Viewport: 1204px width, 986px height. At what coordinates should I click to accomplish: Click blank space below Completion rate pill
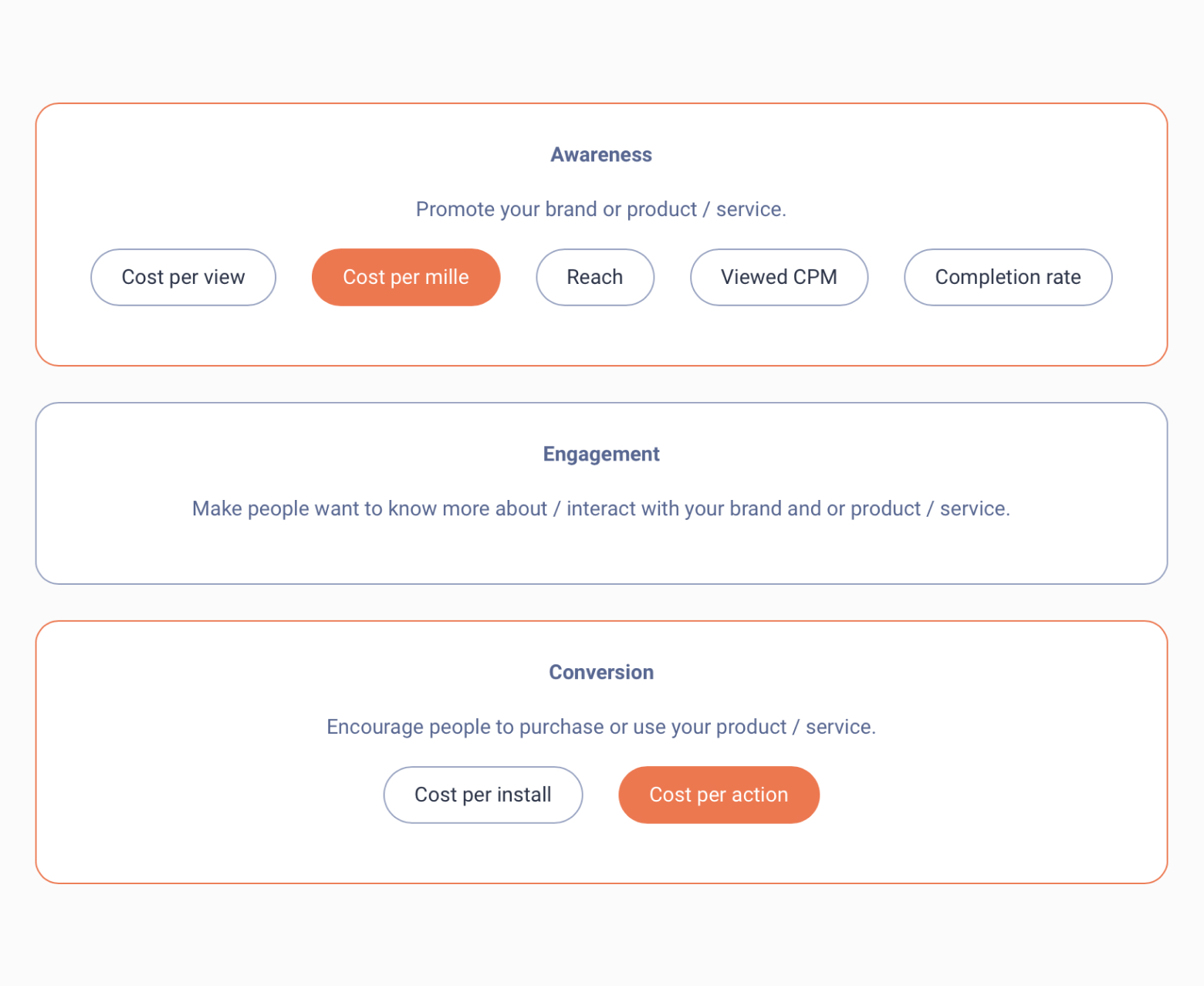pyautogui.click(x=1008, y=336)
